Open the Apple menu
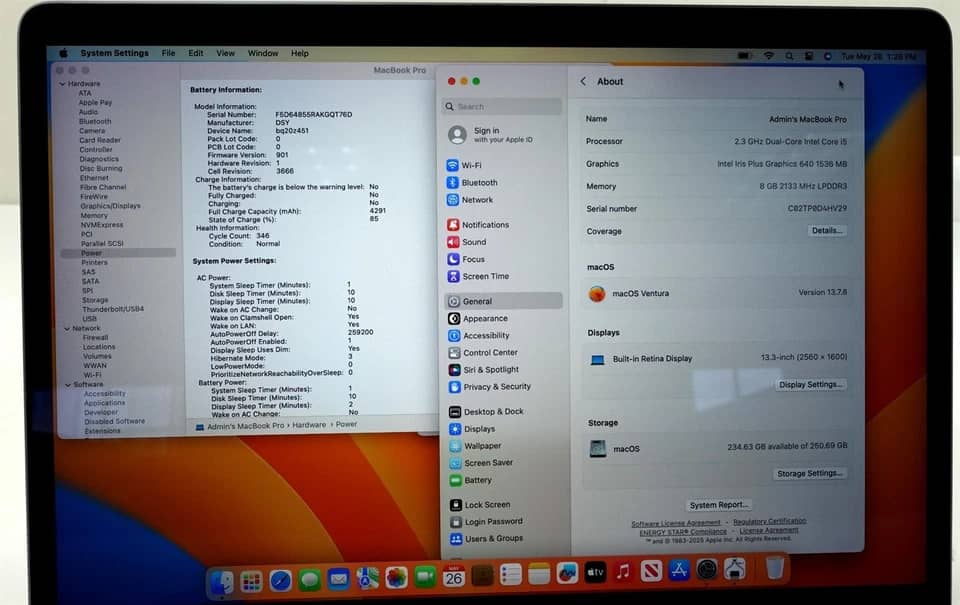Image resolution: width=960 pixels, height=605 pixels. pyautogui.click(x=64, y=53)
